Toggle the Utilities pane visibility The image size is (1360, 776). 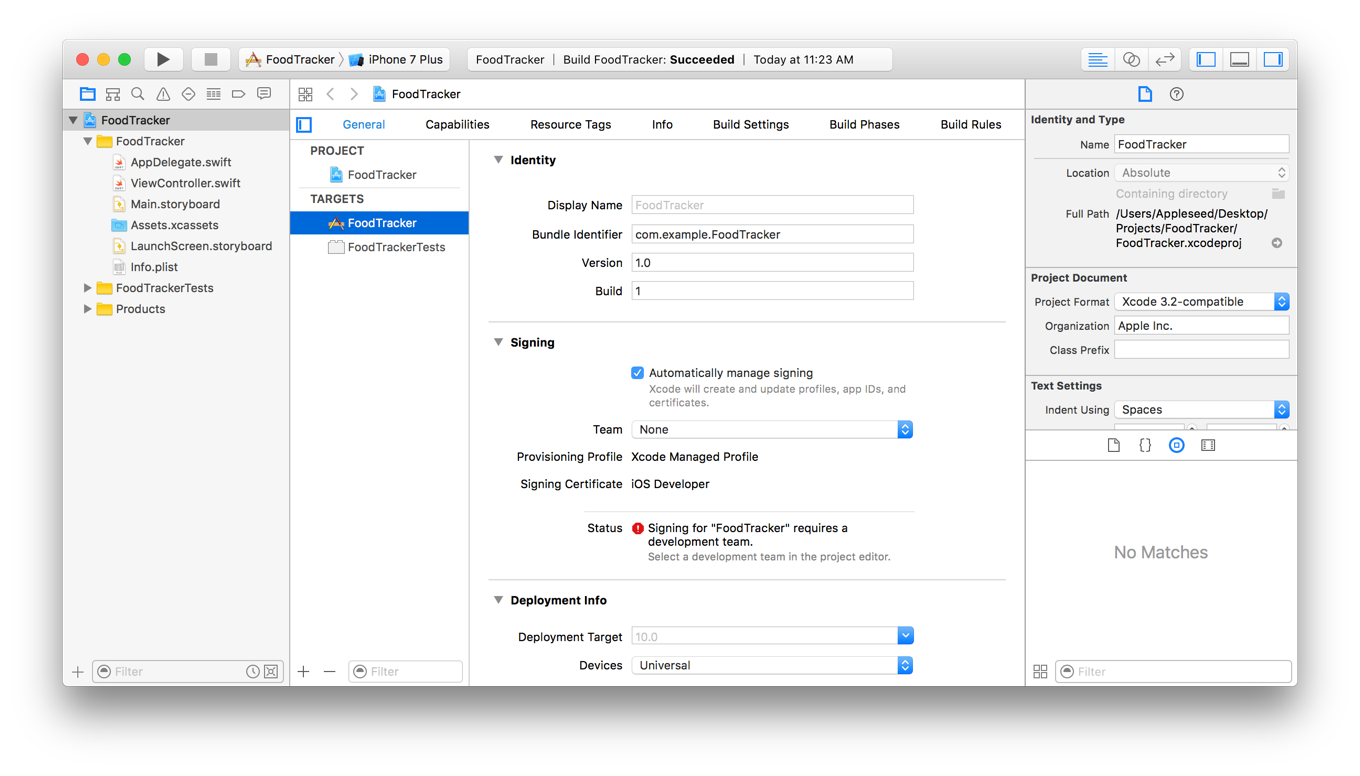click(1273, 60)
